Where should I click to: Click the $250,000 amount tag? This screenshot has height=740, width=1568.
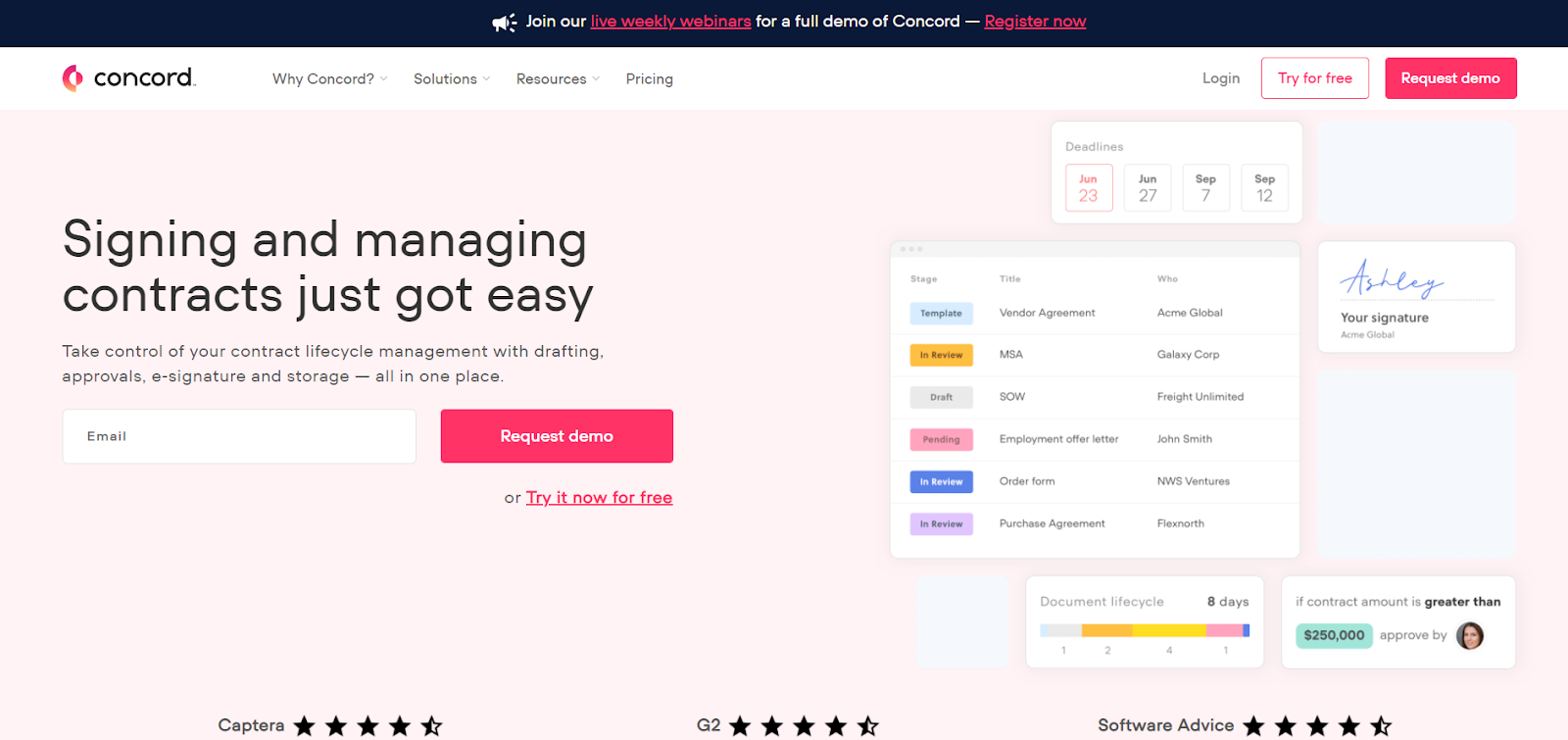(x=1334, y=635)
